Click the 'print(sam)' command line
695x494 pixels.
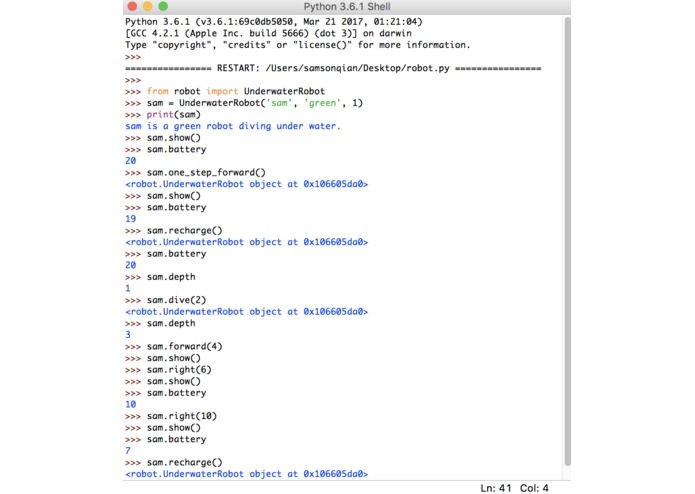(174, 114)
